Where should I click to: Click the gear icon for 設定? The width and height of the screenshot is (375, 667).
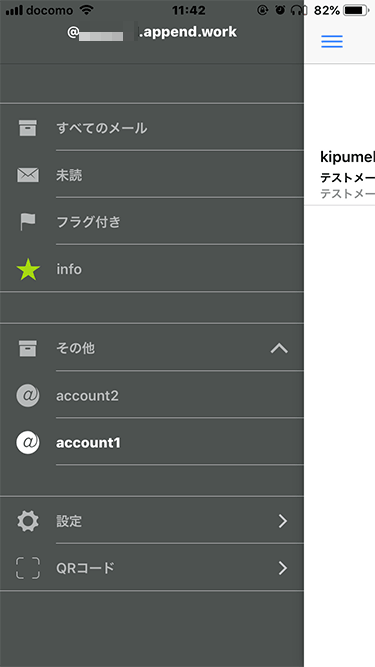point(28,521)
